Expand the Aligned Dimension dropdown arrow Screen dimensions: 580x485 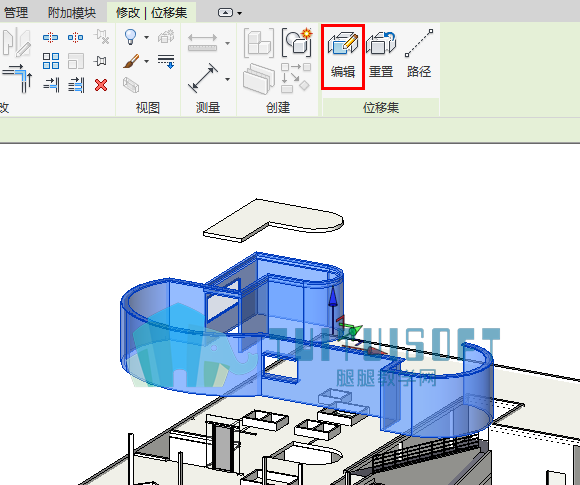[x=227, y=43]
